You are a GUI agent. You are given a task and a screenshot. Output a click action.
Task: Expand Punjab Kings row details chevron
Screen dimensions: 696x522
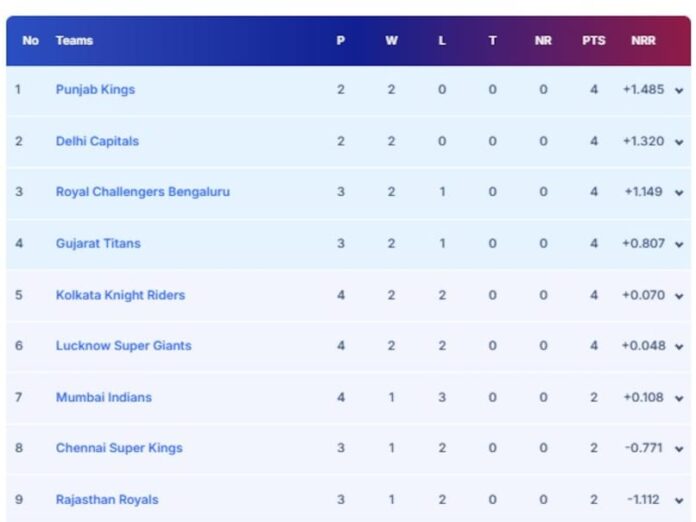pos(679,91)
